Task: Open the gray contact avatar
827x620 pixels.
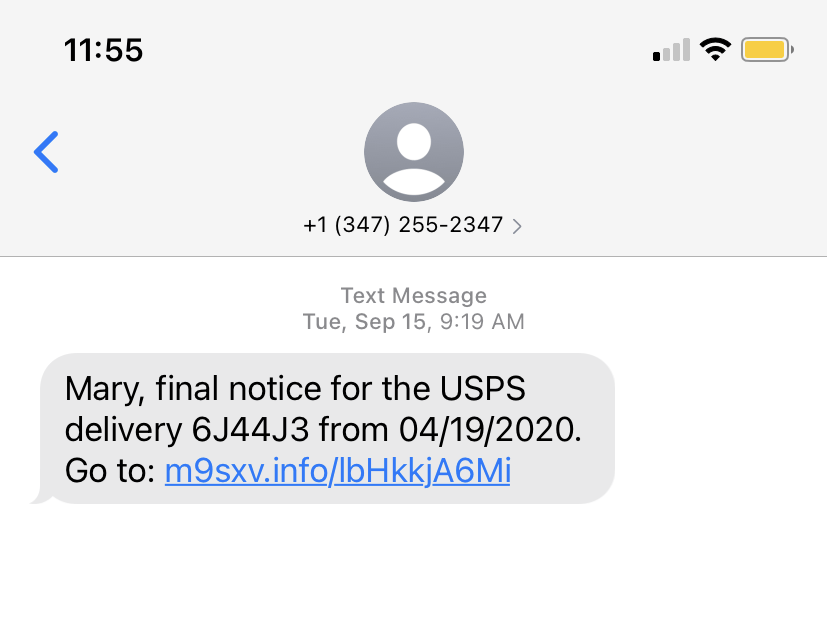Action: [x=414, y=152]
